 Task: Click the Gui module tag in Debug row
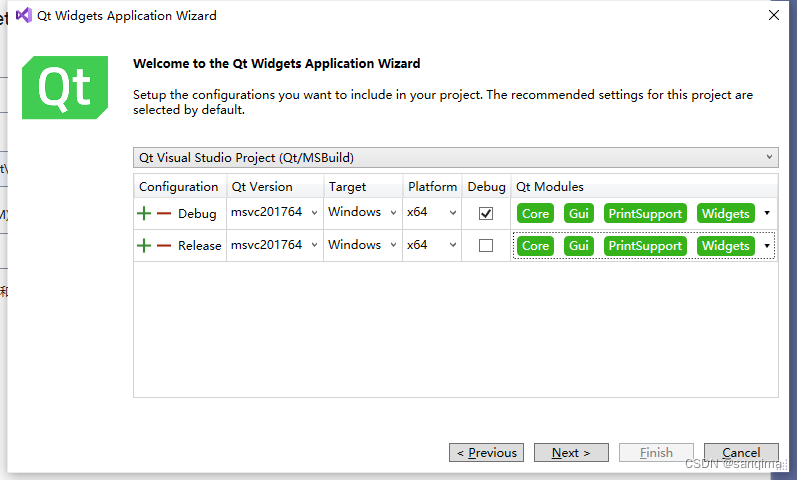578,214
